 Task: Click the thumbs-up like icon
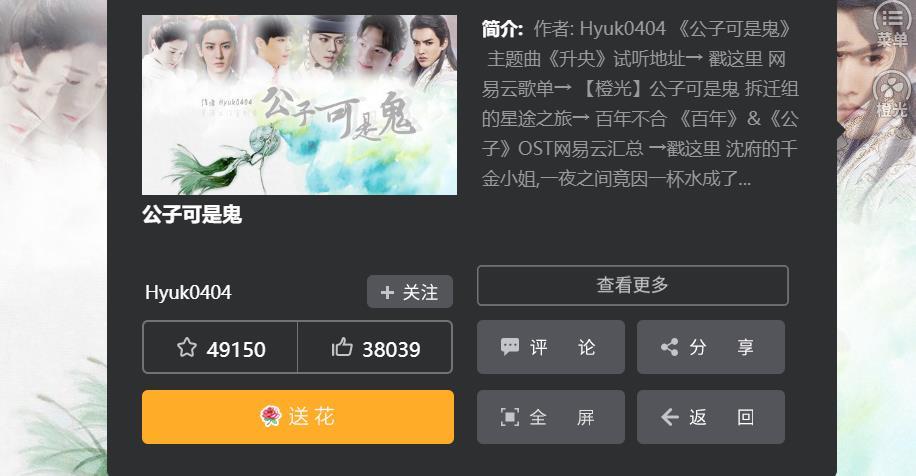point(342,348)
